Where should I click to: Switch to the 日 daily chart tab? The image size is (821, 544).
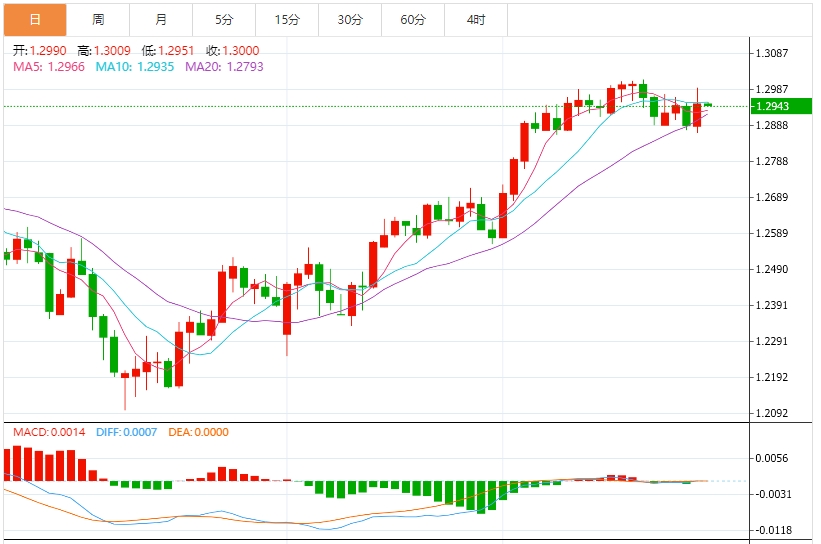[35, 20]
